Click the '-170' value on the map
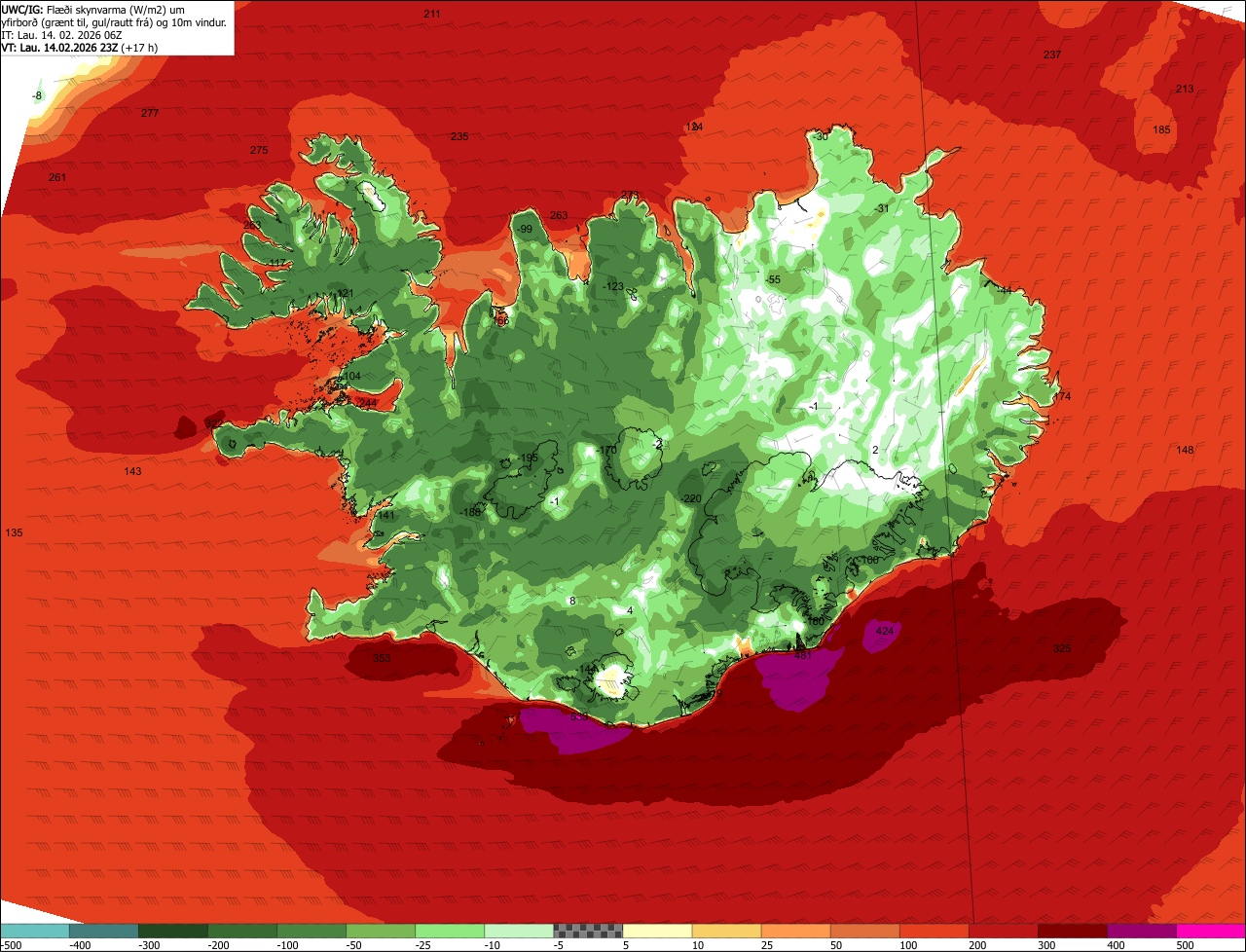The image size is (1246, 952). 605,450
